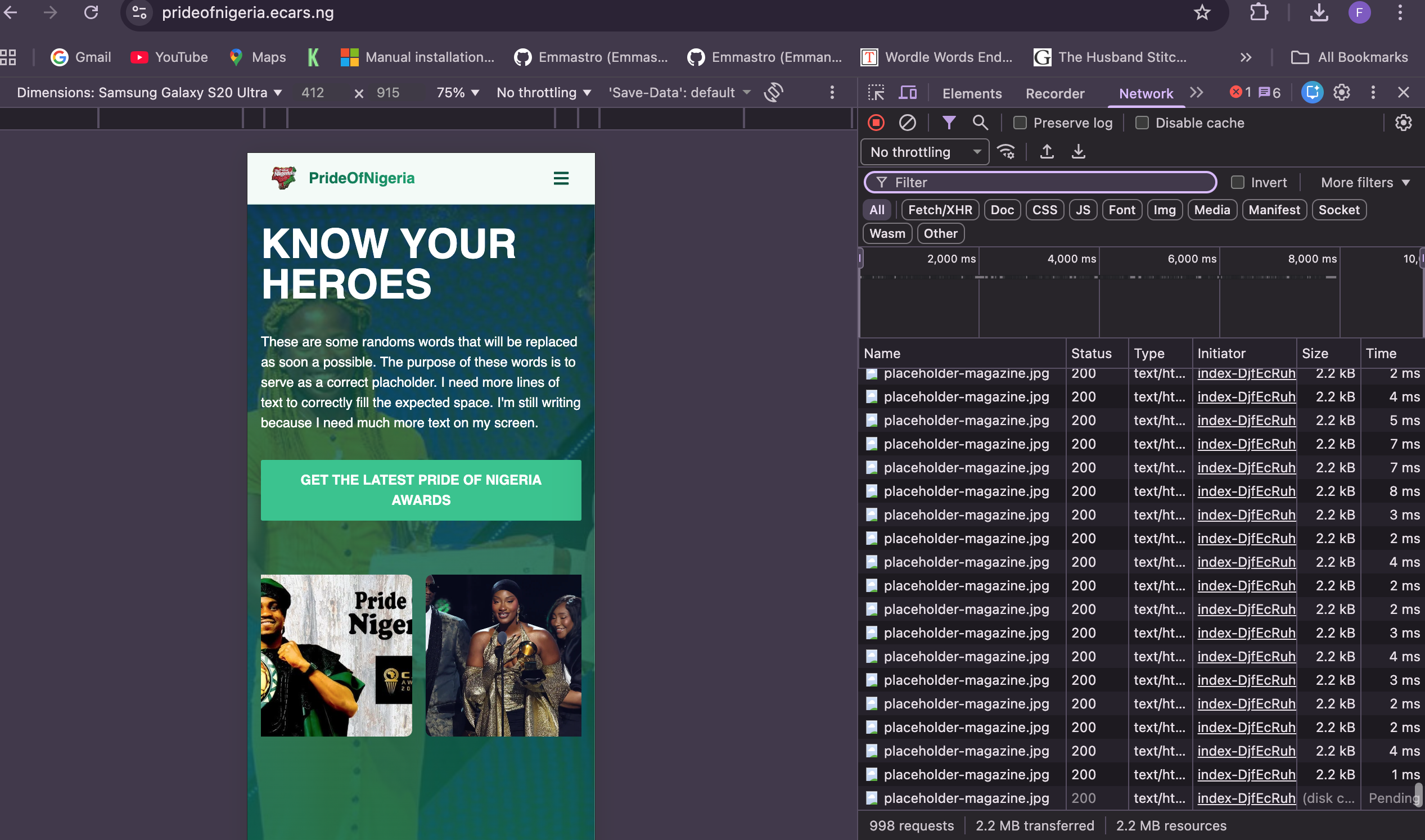Clear the network log
This screenshot has width=1425, height=840.
907,123
